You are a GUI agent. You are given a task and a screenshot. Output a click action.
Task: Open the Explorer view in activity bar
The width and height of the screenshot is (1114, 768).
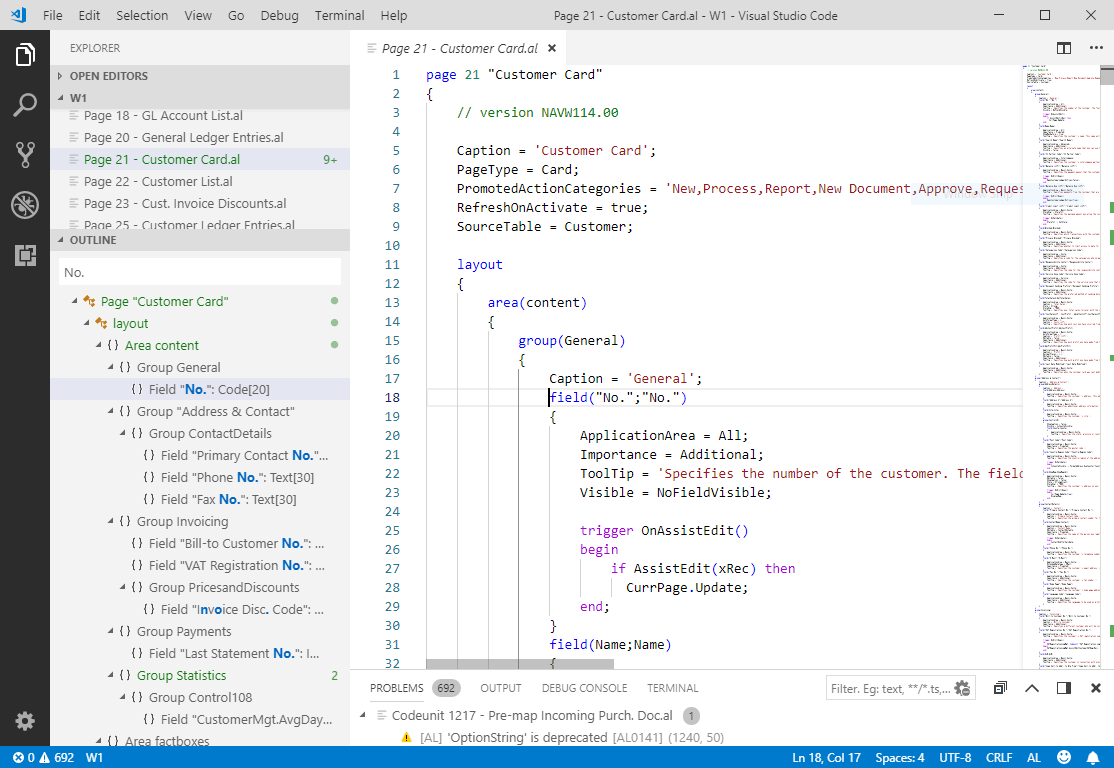pos(25,55)
